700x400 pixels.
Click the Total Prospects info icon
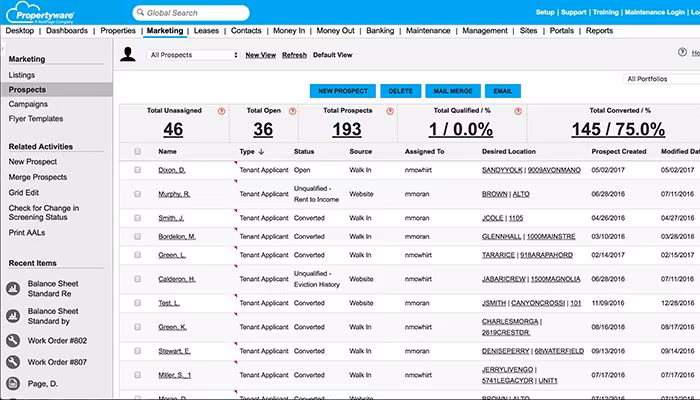click(390, 111)
